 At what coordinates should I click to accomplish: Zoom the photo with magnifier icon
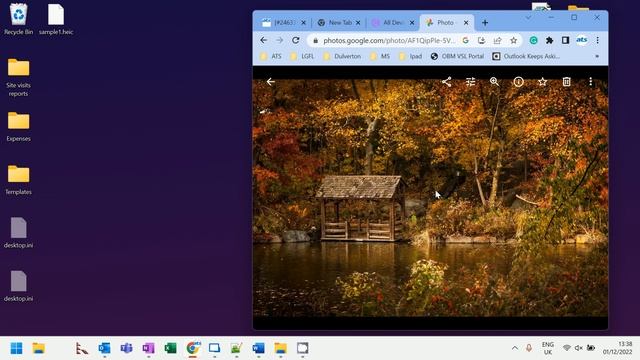pos(494,82)
